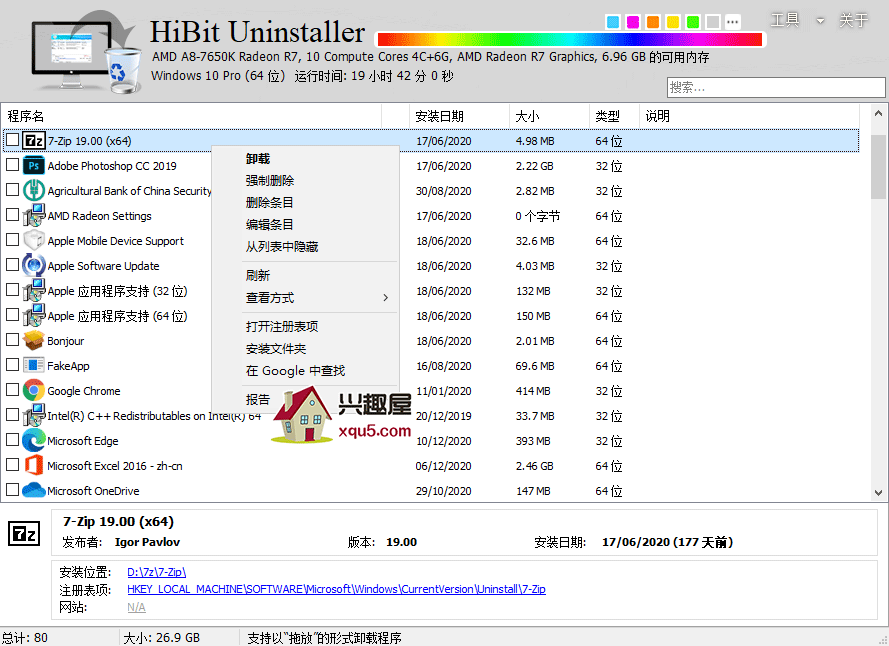Viewport: 889px width, 646px height.
Task: Enable the FakeApp checkbox
Action: tap(12, 364)
